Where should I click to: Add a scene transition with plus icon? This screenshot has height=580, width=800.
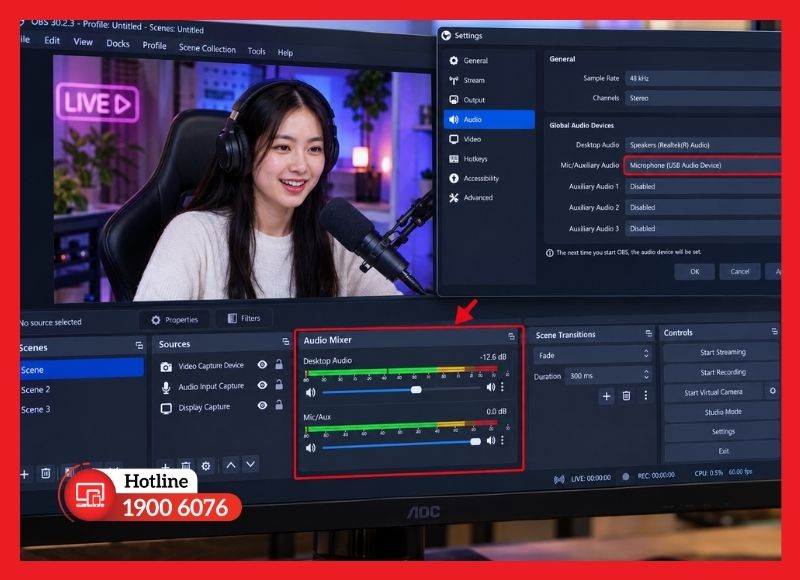[x=607, y=396]
